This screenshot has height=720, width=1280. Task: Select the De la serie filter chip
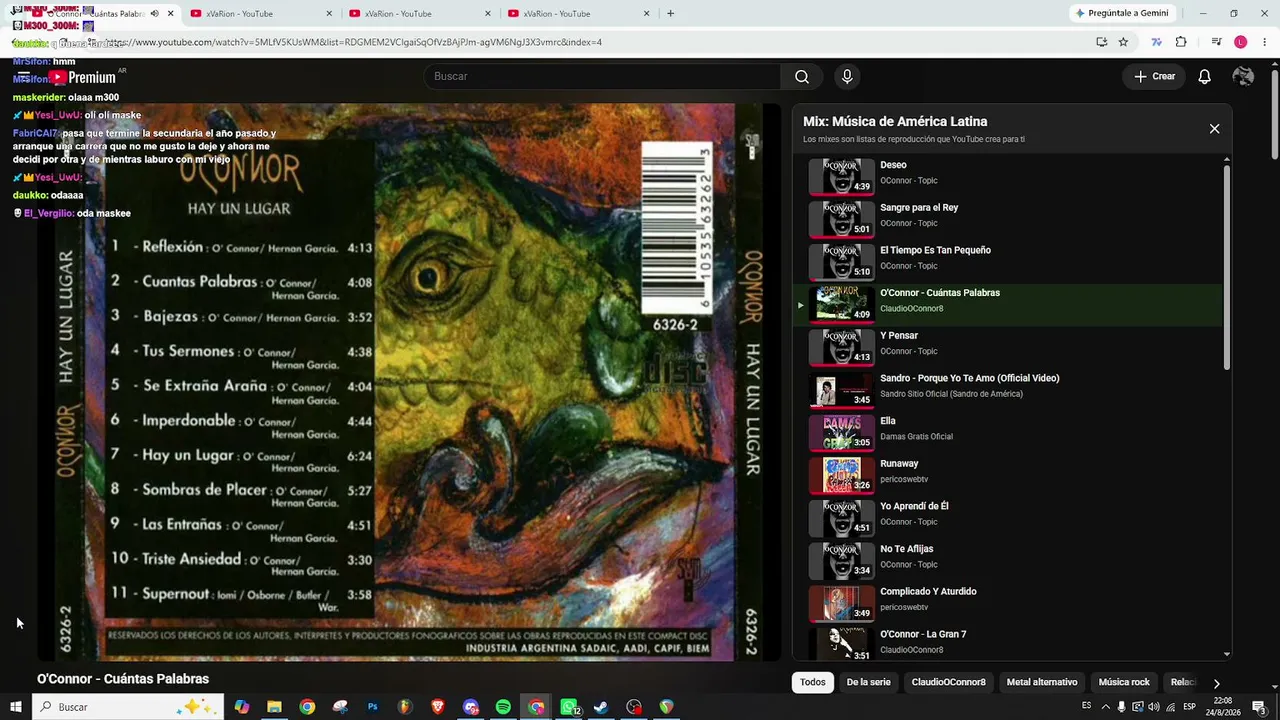(x=868, y=683)
